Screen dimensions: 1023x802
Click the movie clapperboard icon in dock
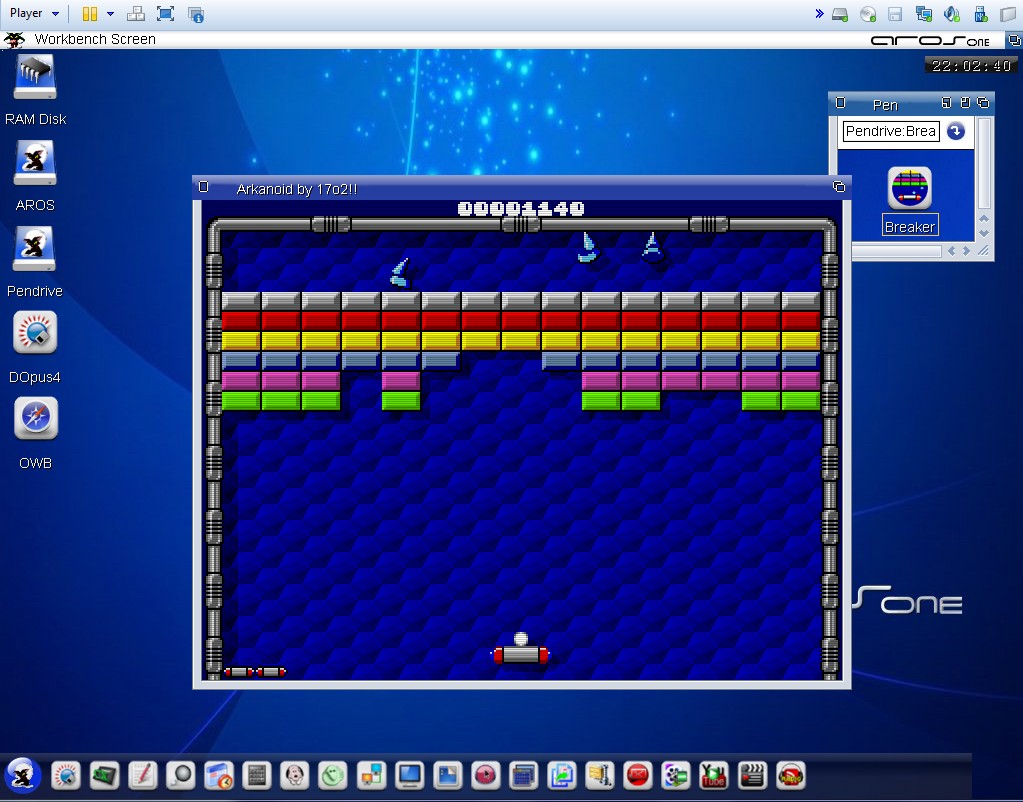[752, 775]
